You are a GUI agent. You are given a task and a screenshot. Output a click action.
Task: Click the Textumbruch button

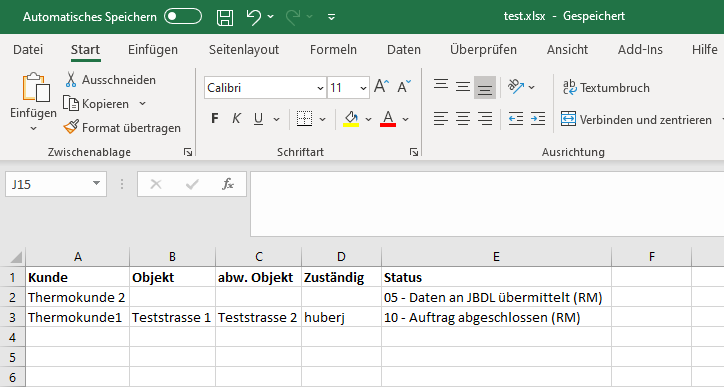[x=606, y=87]
